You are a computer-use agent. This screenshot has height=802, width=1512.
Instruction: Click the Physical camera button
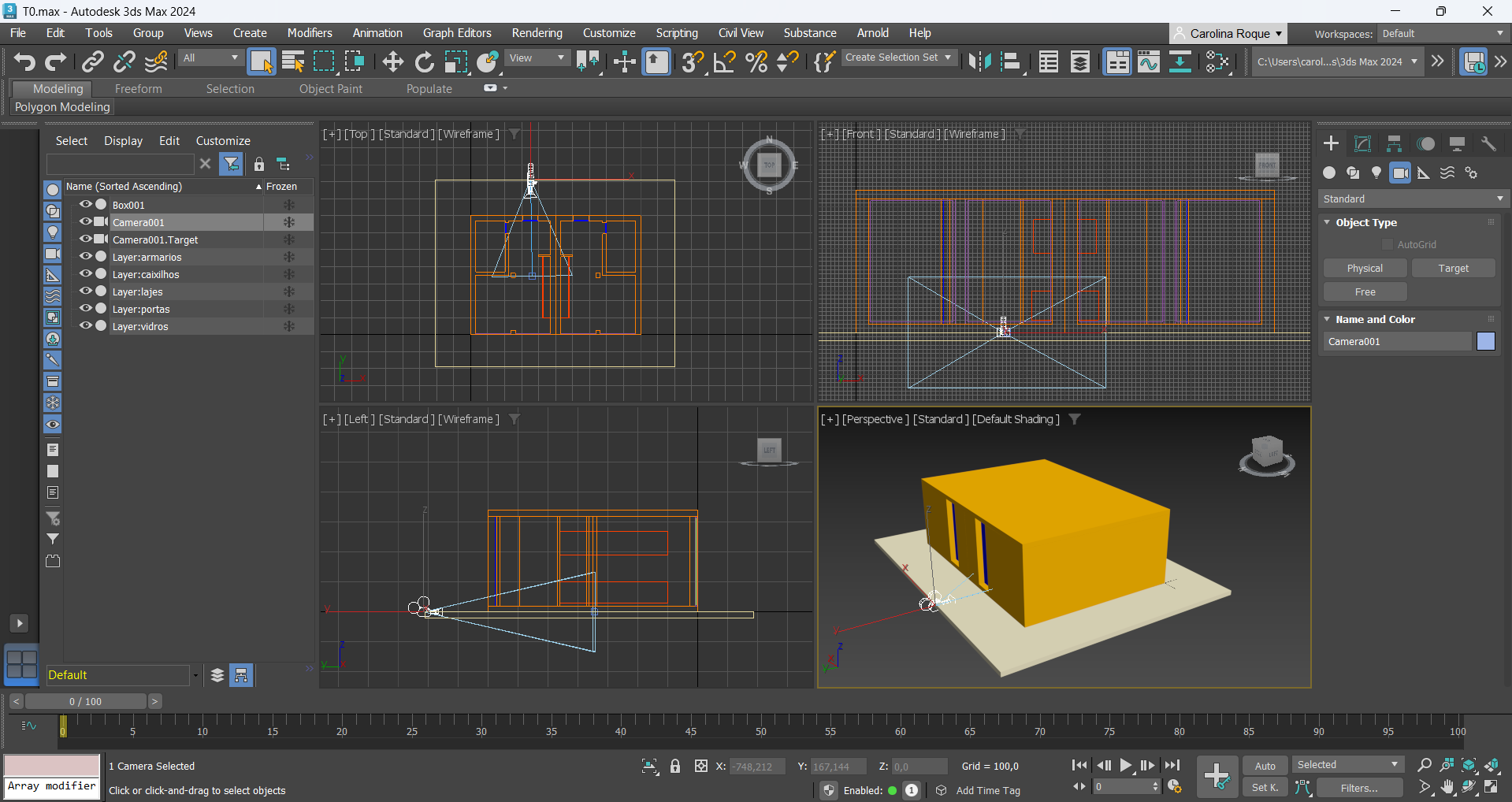coord(1365,269)
